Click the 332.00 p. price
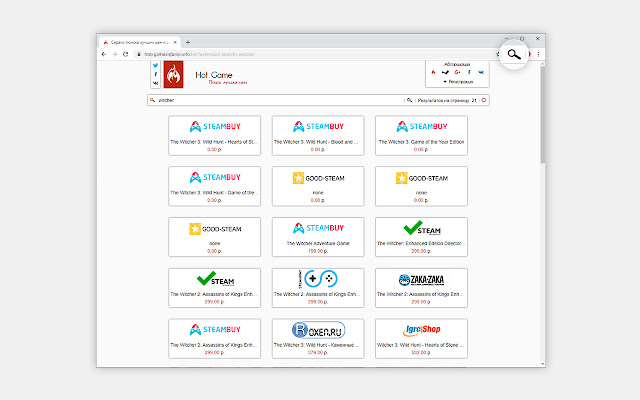 pos(421,353)
